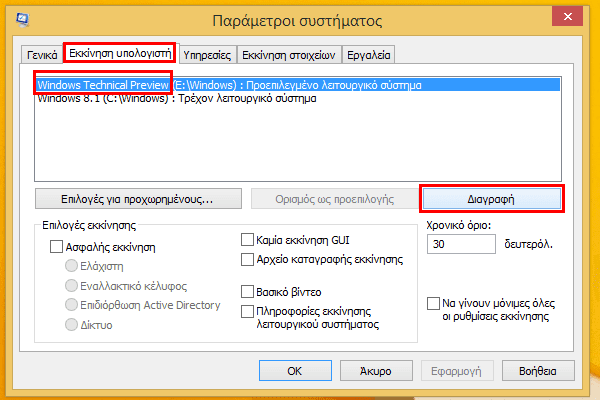The image size is (600, 400).
Task: Toggle the Βασικό βίντεο checkbox
Action: tap(247, 292)
